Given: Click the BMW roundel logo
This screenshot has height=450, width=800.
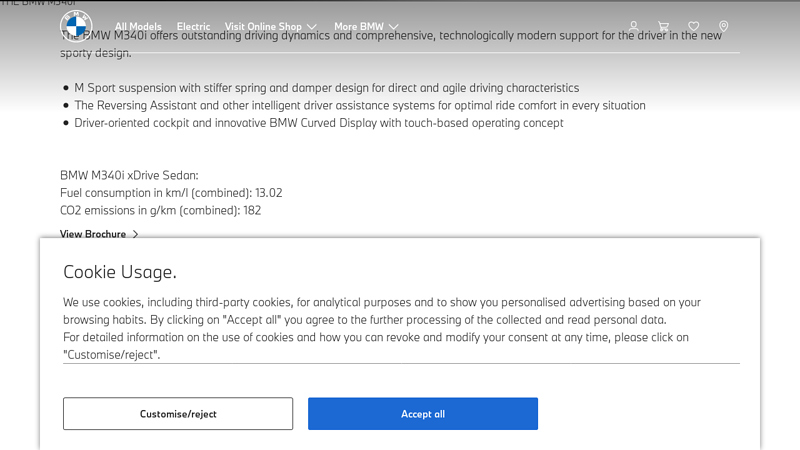Looking at the screenshot, I should click(76, 26).
